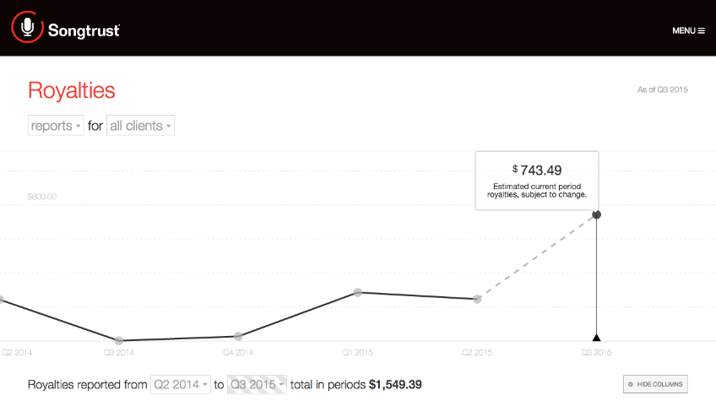
Task: Click the Songtrust wordmark text
Action: click(x=84, y=31)
